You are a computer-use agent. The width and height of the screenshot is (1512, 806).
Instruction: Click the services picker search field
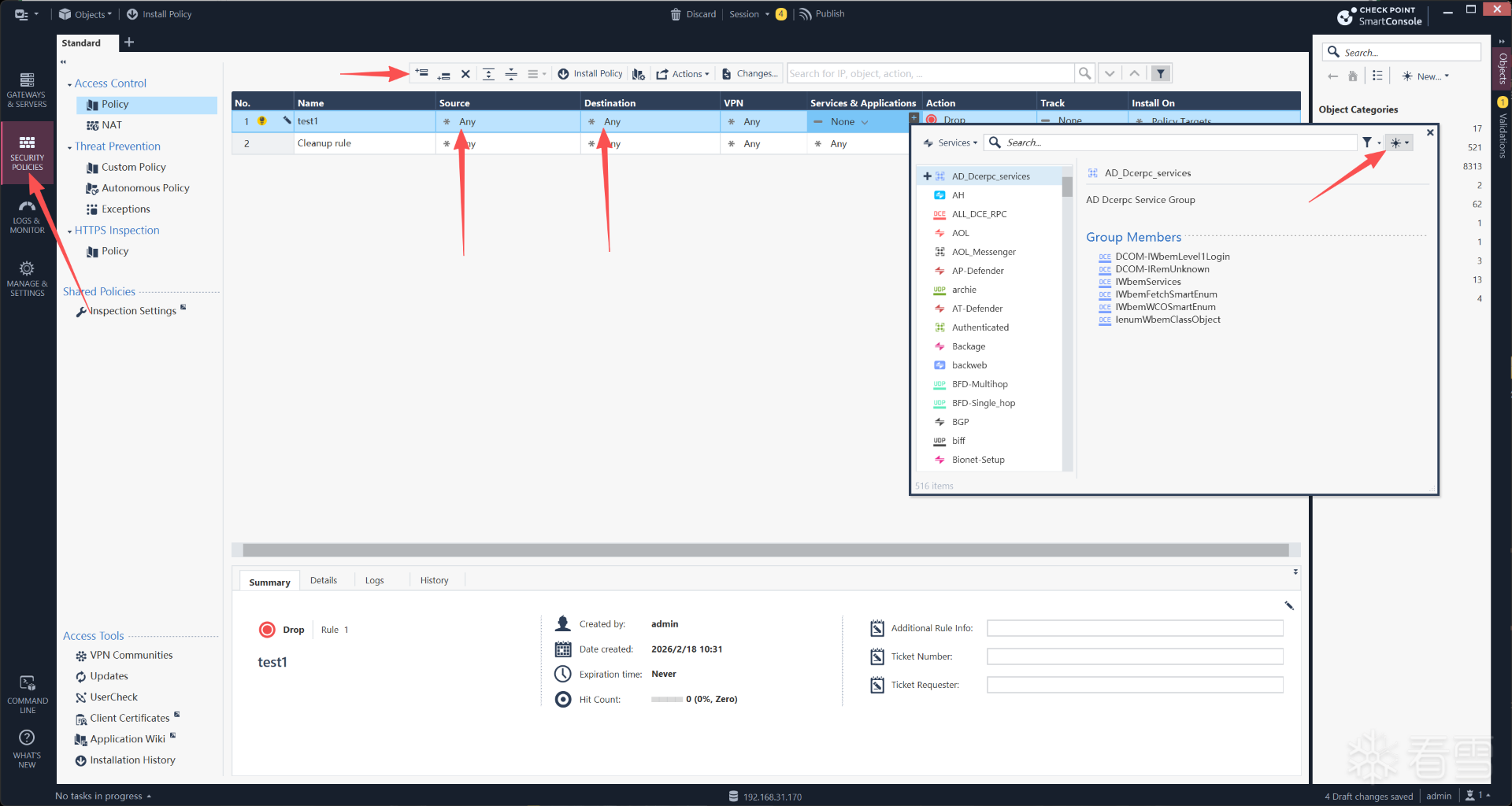pyautogui.click(x=1171, y=142)
